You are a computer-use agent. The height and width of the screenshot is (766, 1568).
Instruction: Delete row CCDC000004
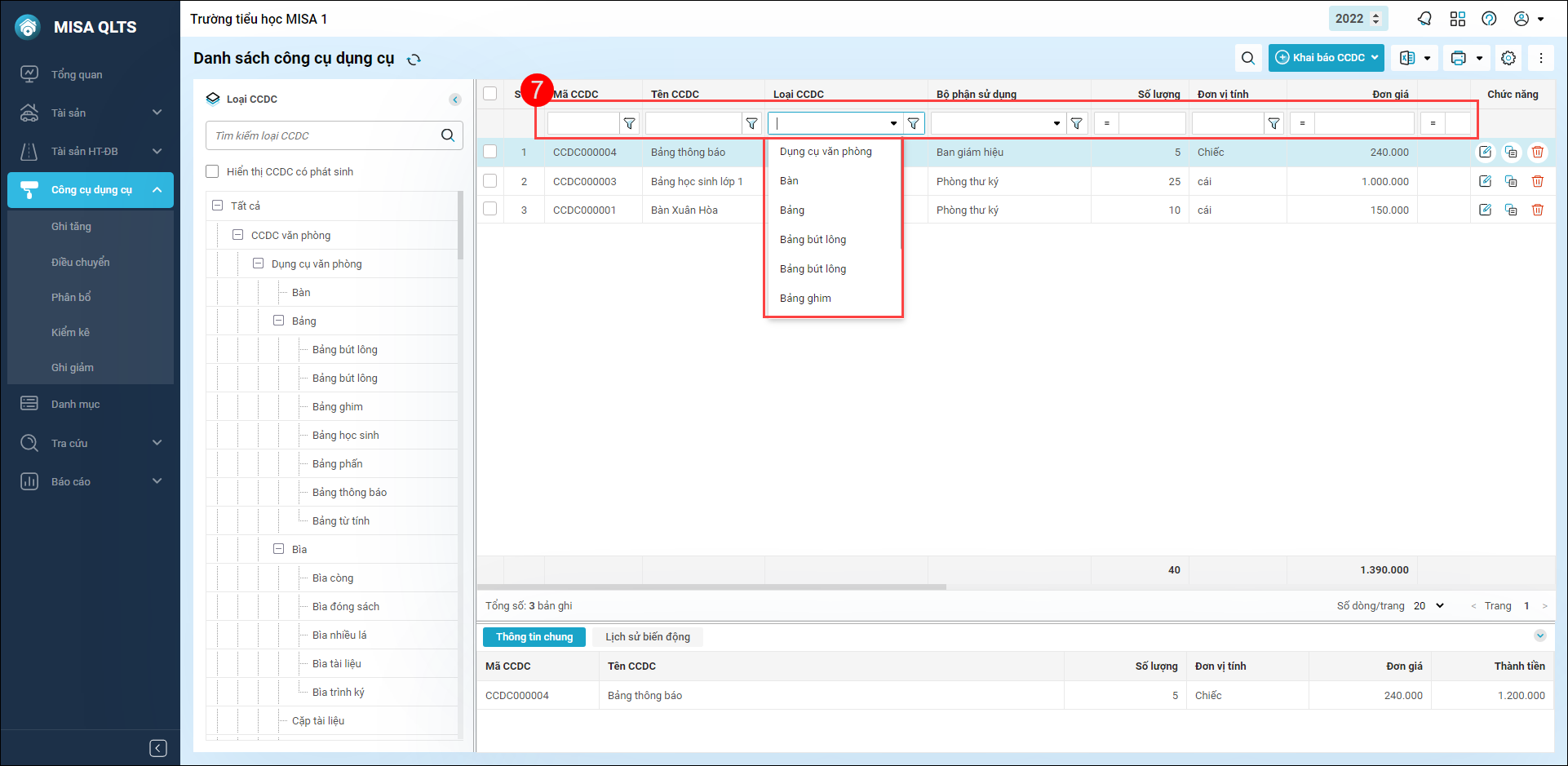(x=1538, y=152)
